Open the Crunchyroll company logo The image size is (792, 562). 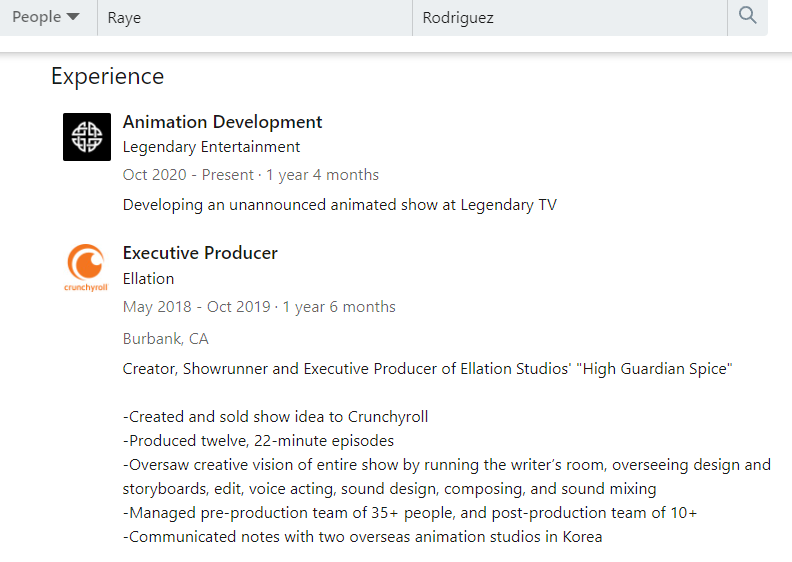tap(86, 268)
